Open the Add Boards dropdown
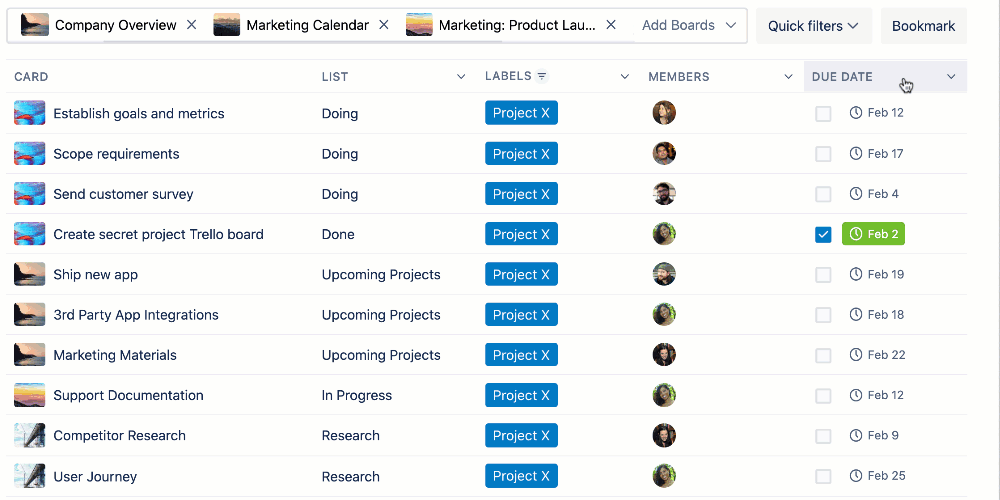The height and width of the screenshot is (500, 1000). [x=690, y=25]
